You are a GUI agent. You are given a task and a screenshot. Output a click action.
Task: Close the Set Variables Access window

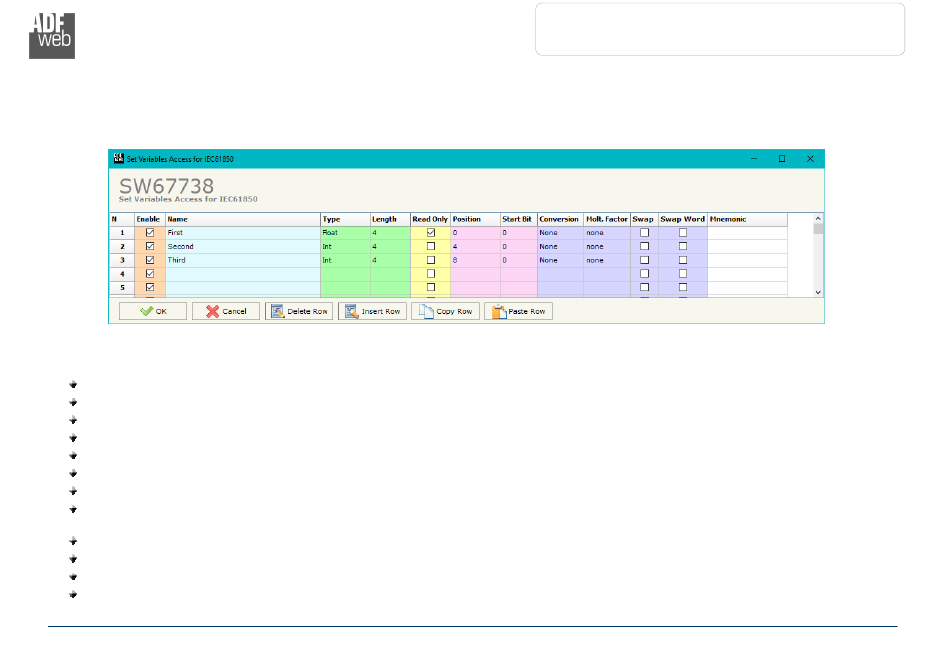coord(810,159)
